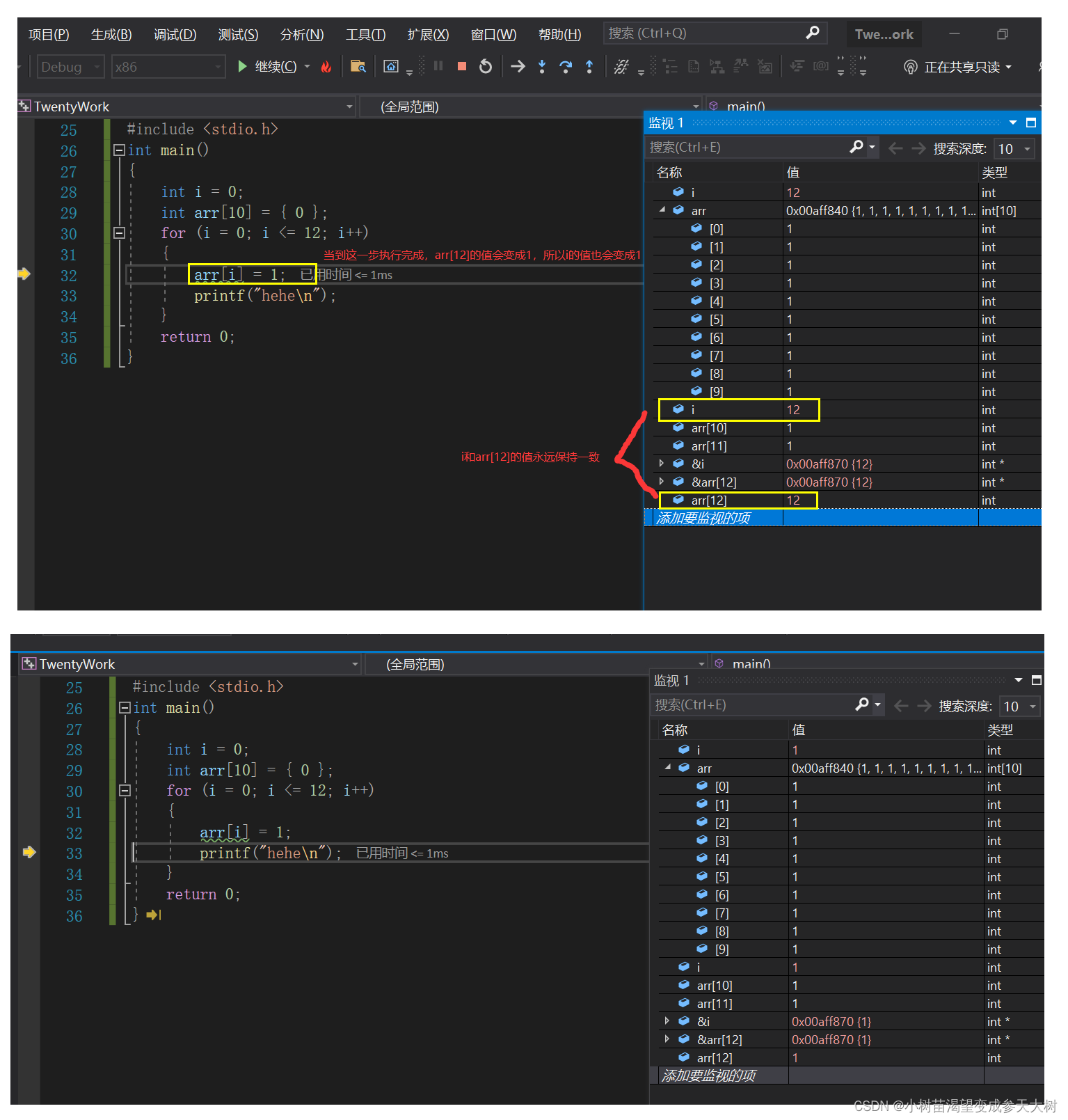Maximize the top 监视 1 panel
1068x1120 pixels.
click(x=1031, y=123)
